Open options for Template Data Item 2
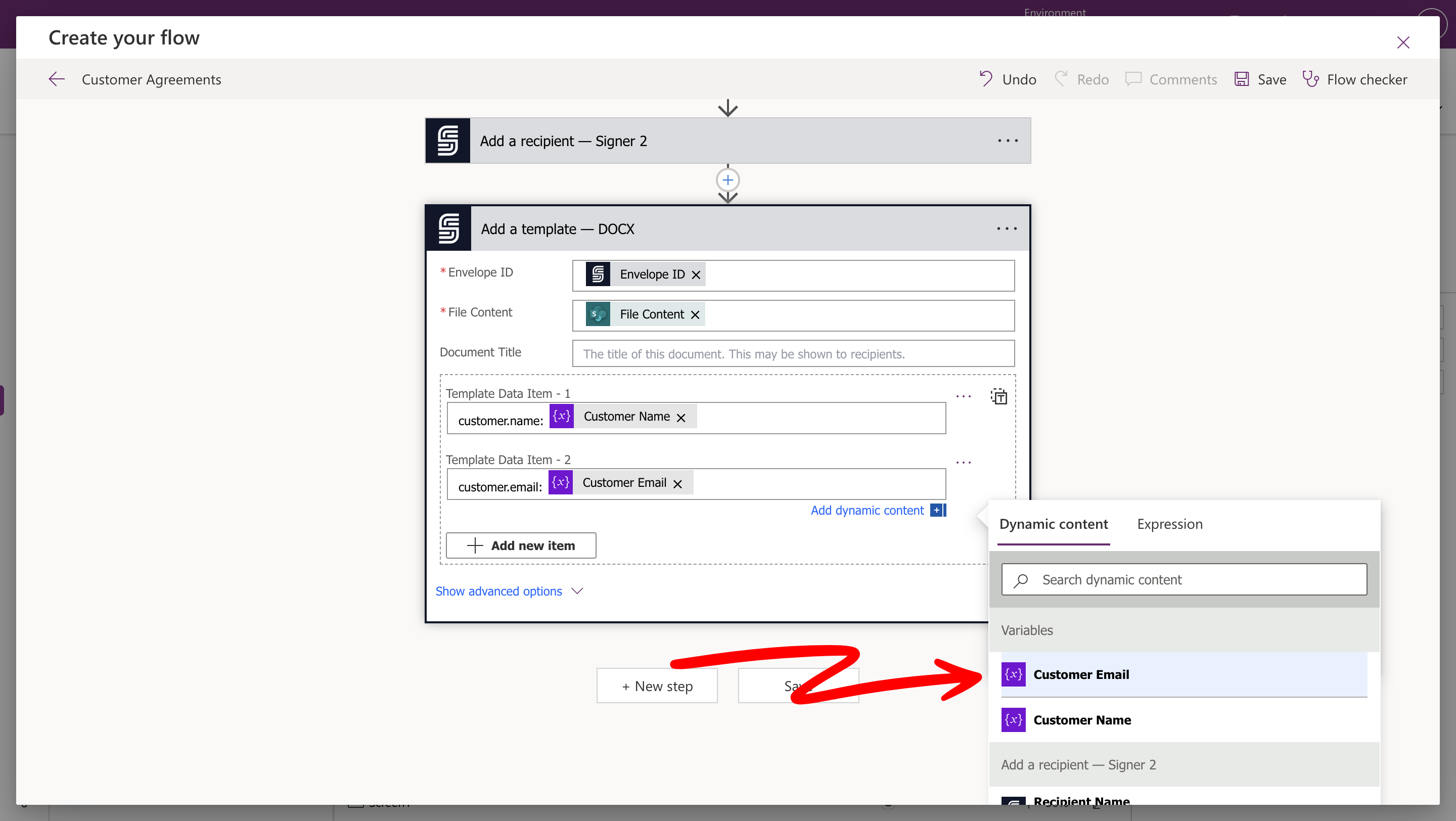1456x821 pixels. click(x=963, y=463)
